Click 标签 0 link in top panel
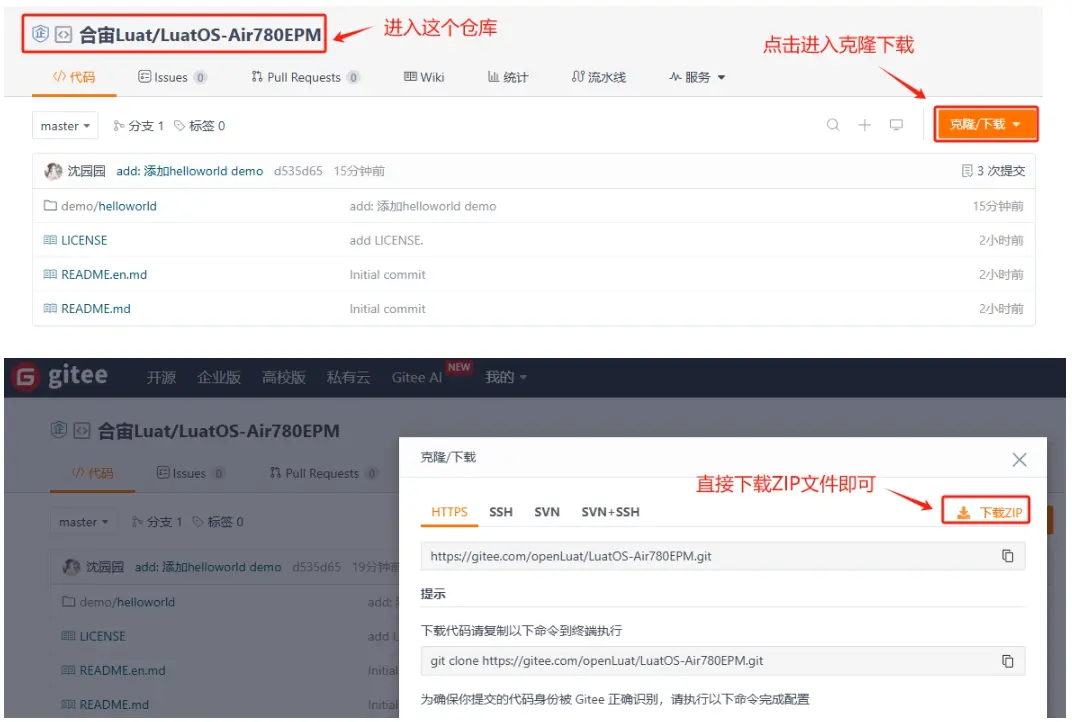 click(199, 126)
